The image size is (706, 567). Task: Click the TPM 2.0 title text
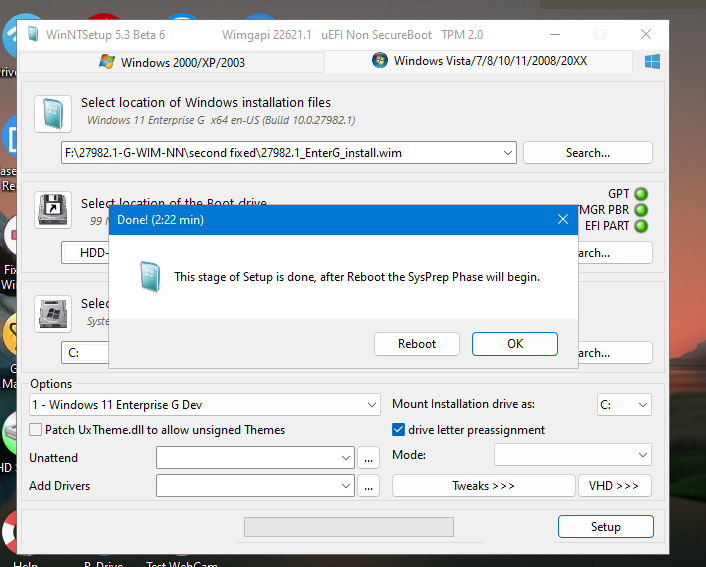point(462,35)
